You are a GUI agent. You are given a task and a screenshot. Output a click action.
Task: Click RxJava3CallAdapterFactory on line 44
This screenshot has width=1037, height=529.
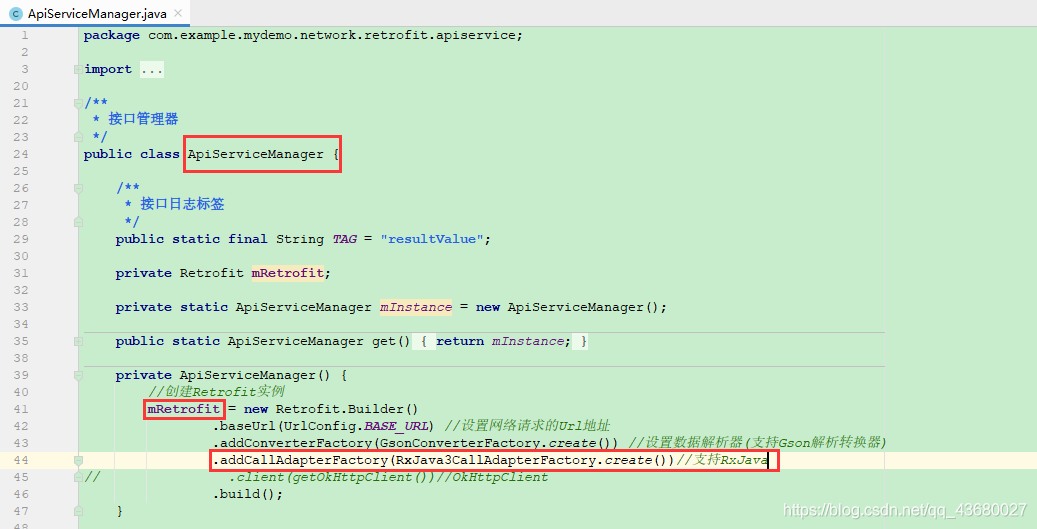pos(496,460)
